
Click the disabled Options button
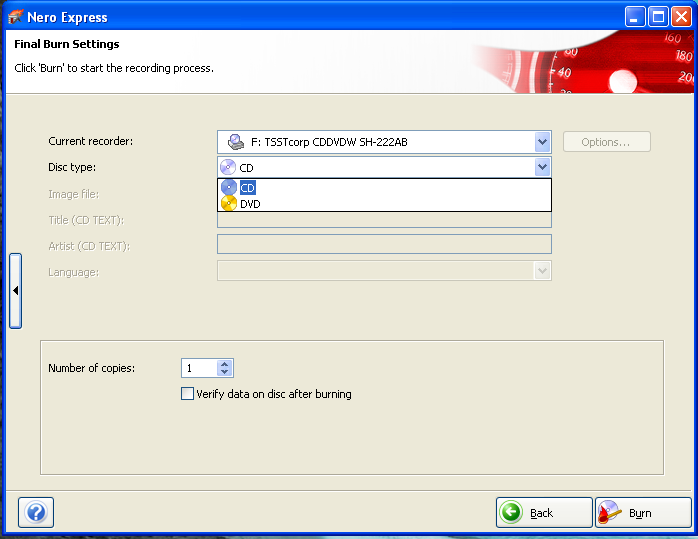pos(606,142)
